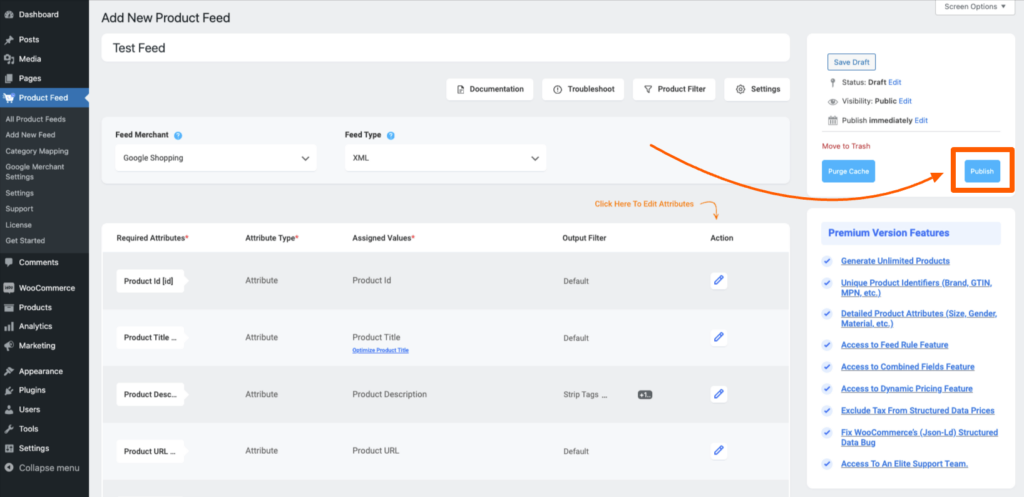Click the Users icon in sidebar
Viewport: 1024px width, 497px height.
[x=9, y=410]
